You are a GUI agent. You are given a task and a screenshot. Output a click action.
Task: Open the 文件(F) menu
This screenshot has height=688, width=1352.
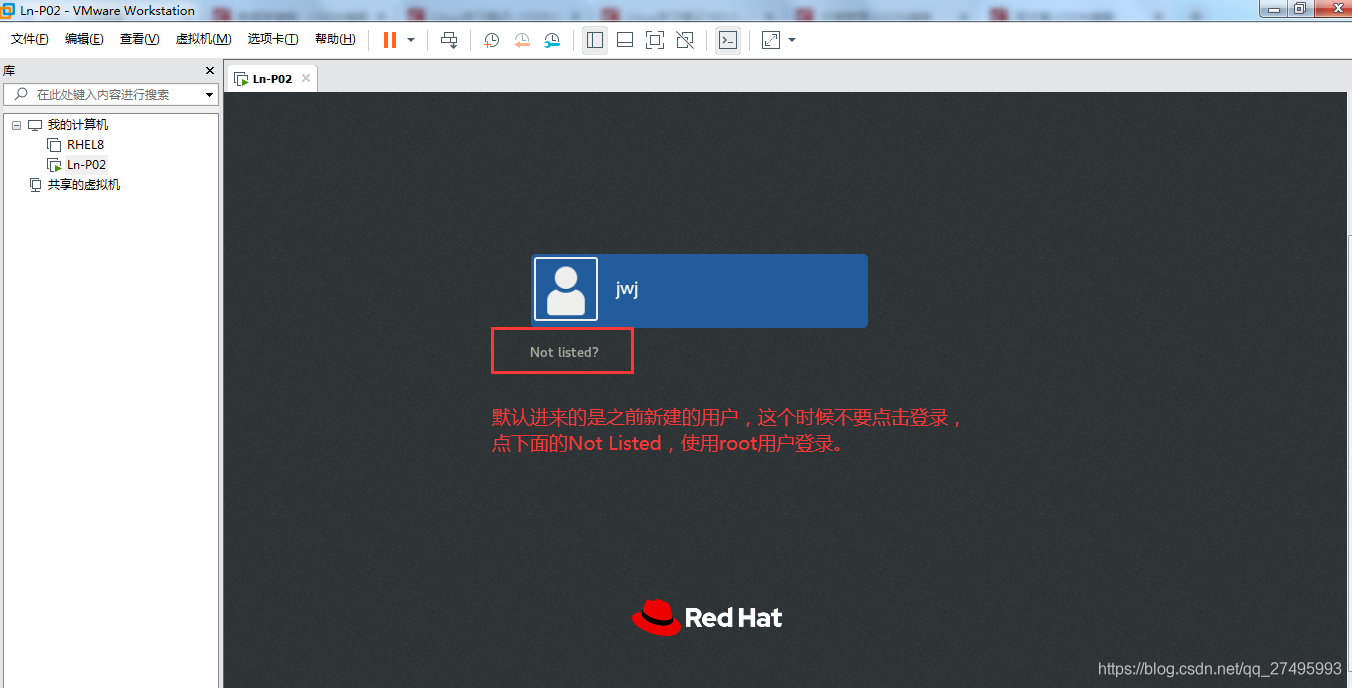coord(30,39)
